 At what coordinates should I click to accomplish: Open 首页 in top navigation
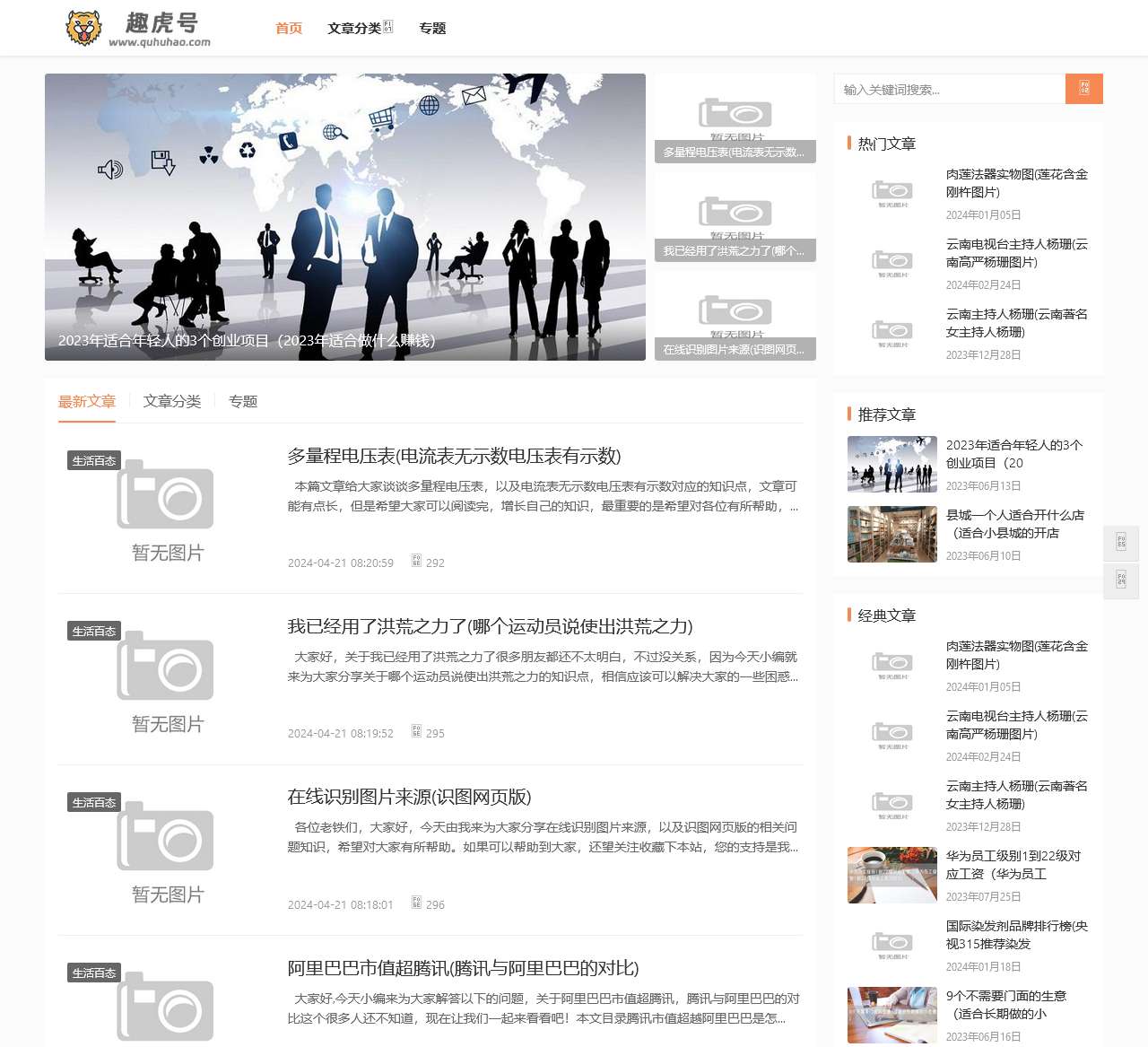pos(289,28)
